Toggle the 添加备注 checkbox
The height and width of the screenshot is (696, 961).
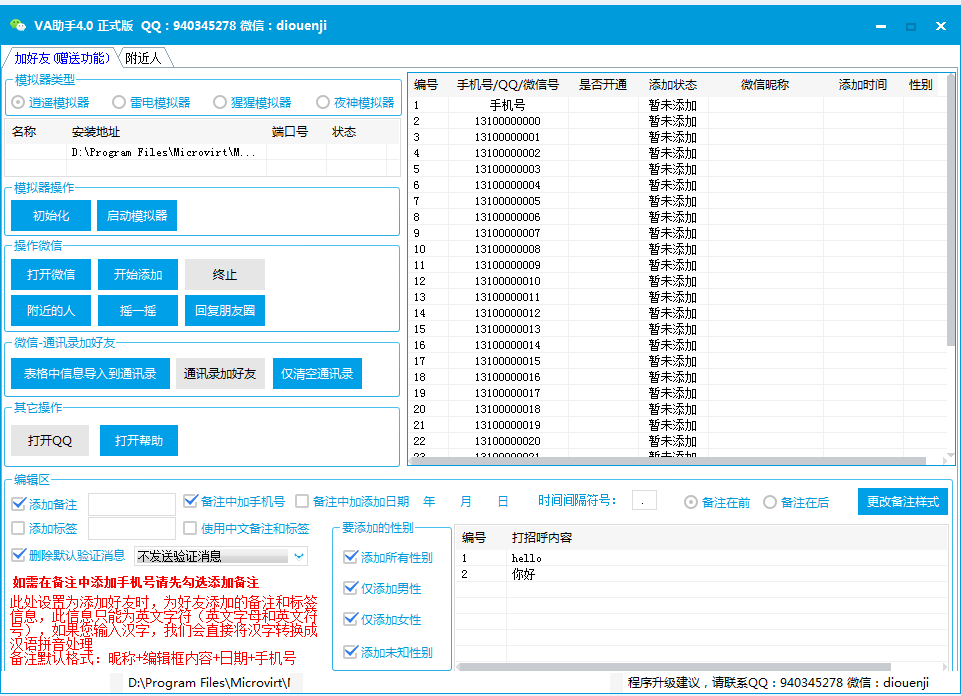(x=45, y=504)
